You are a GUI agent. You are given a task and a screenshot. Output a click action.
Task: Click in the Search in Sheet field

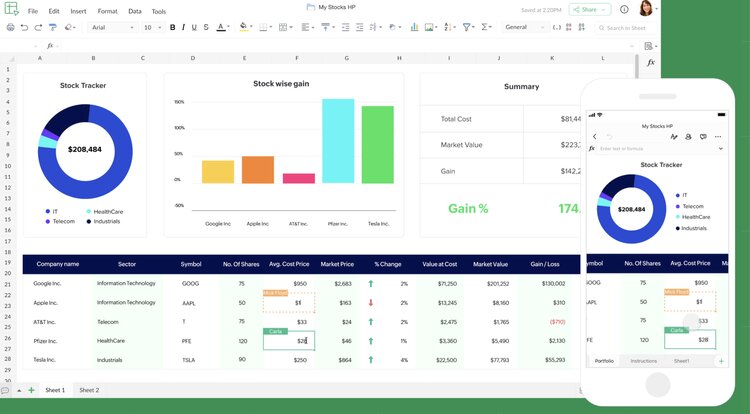tap(626, 28)
